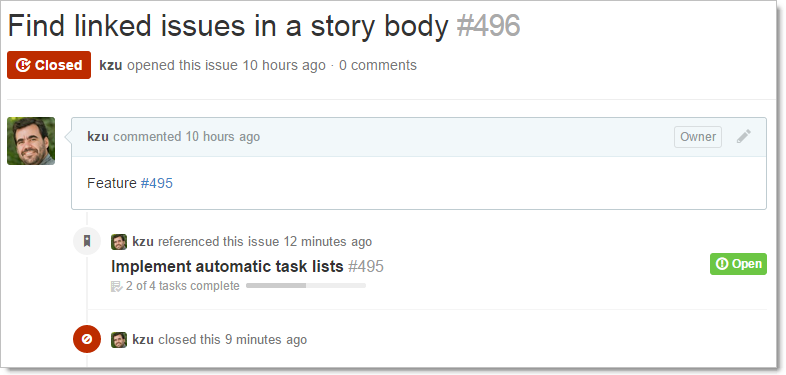Open the Implement automatic task lists issue
The width and height of the screenshot is (786, 375).
pyautogui.click(x=227, y=266)
